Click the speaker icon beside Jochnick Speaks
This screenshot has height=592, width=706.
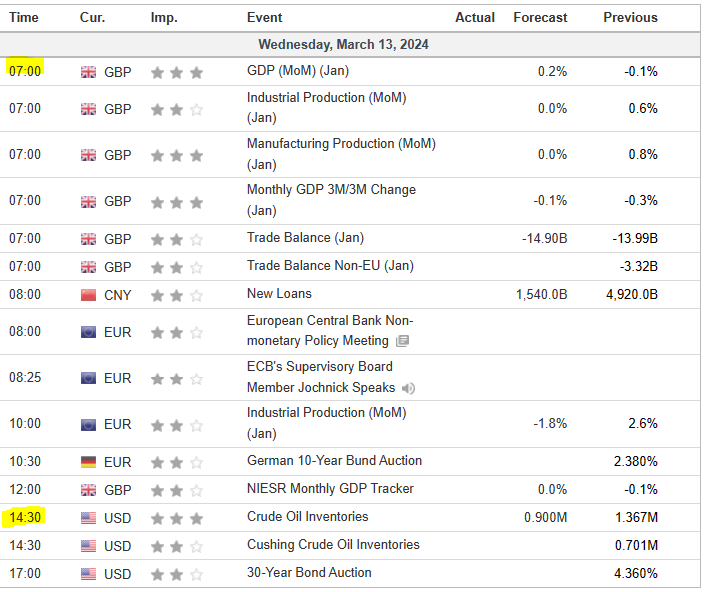click(x=410, y=388)
